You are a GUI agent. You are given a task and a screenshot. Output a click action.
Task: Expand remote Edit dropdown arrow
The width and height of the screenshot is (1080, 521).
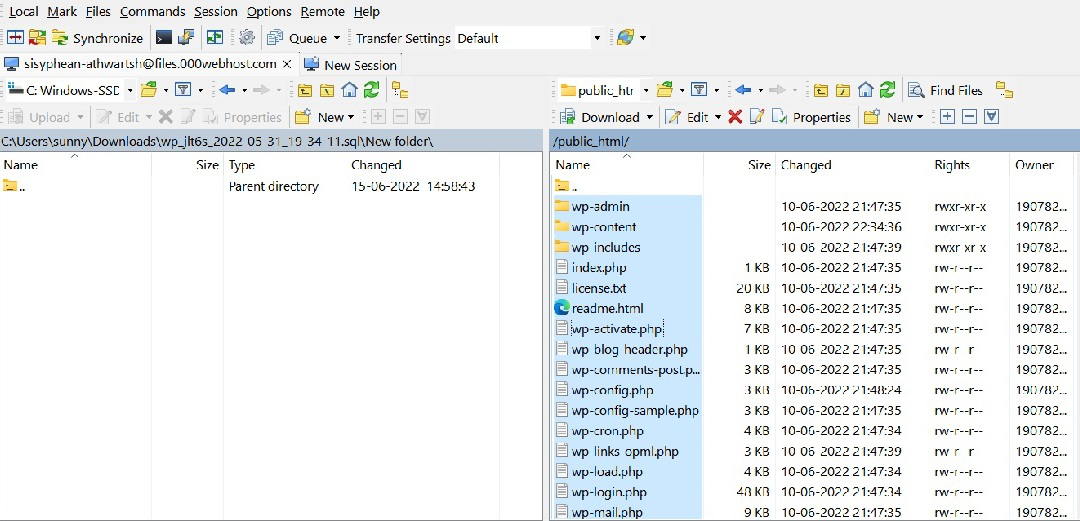[717, 117]
